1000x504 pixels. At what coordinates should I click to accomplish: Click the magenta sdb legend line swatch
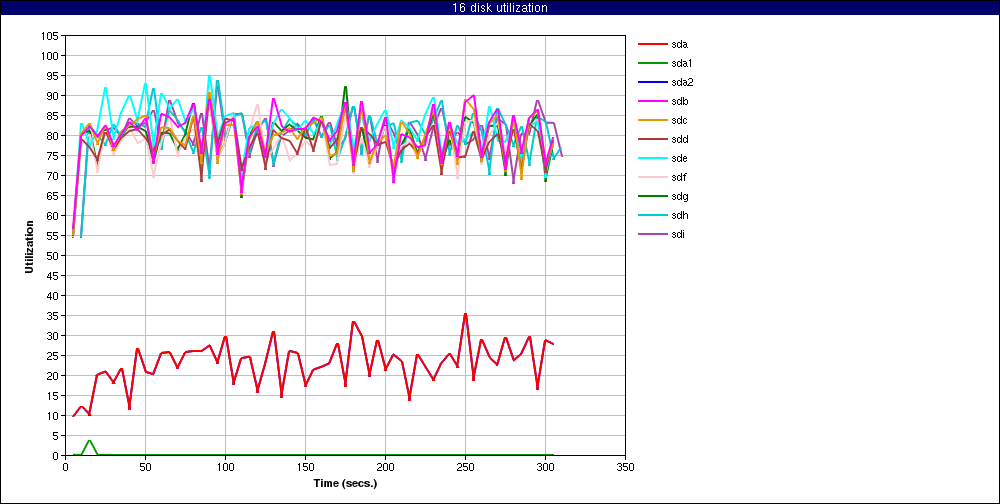coord(651,101)
